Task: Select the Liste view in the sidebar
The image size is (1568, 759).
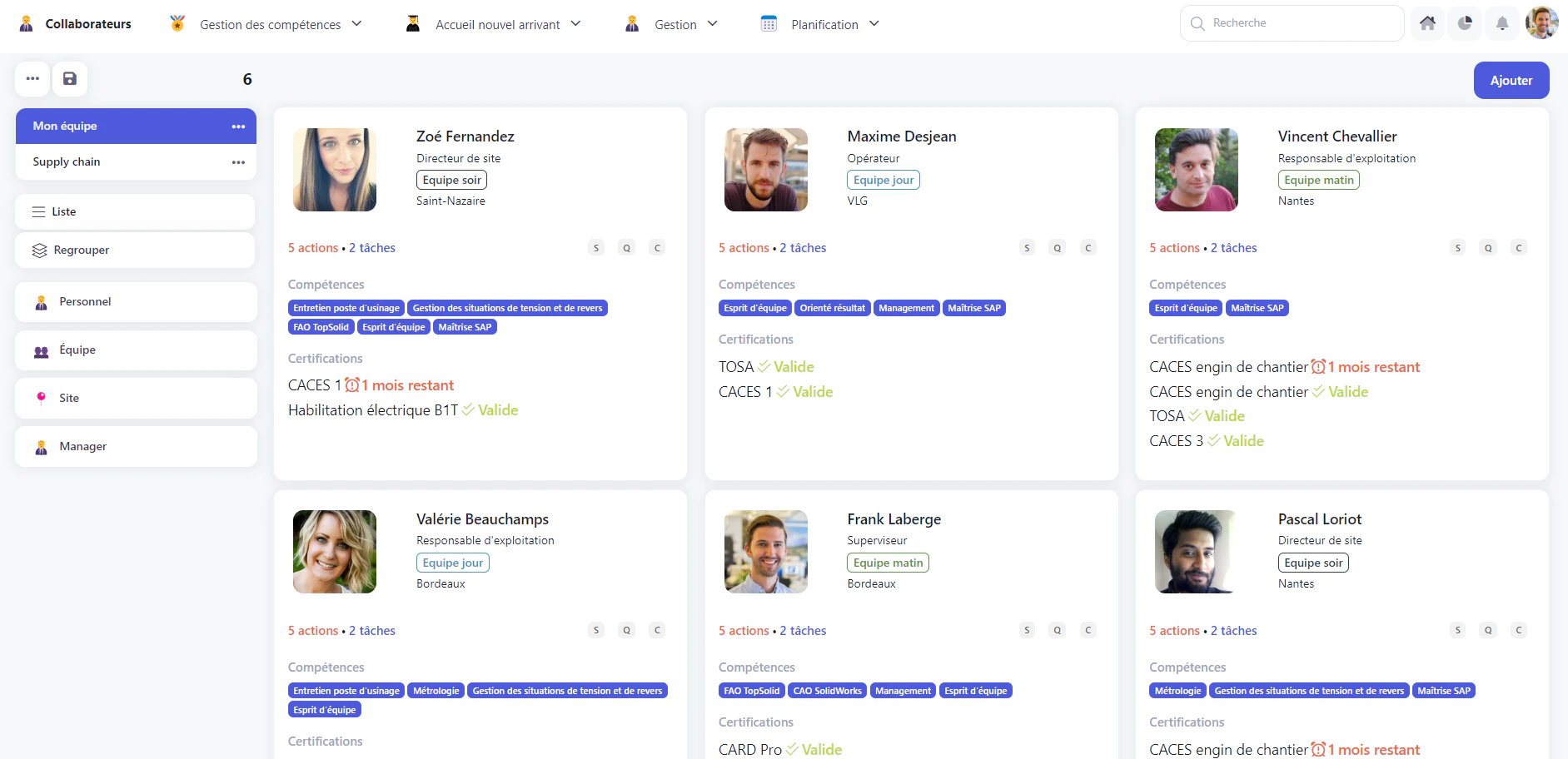Action: click(x=135, y=211)
